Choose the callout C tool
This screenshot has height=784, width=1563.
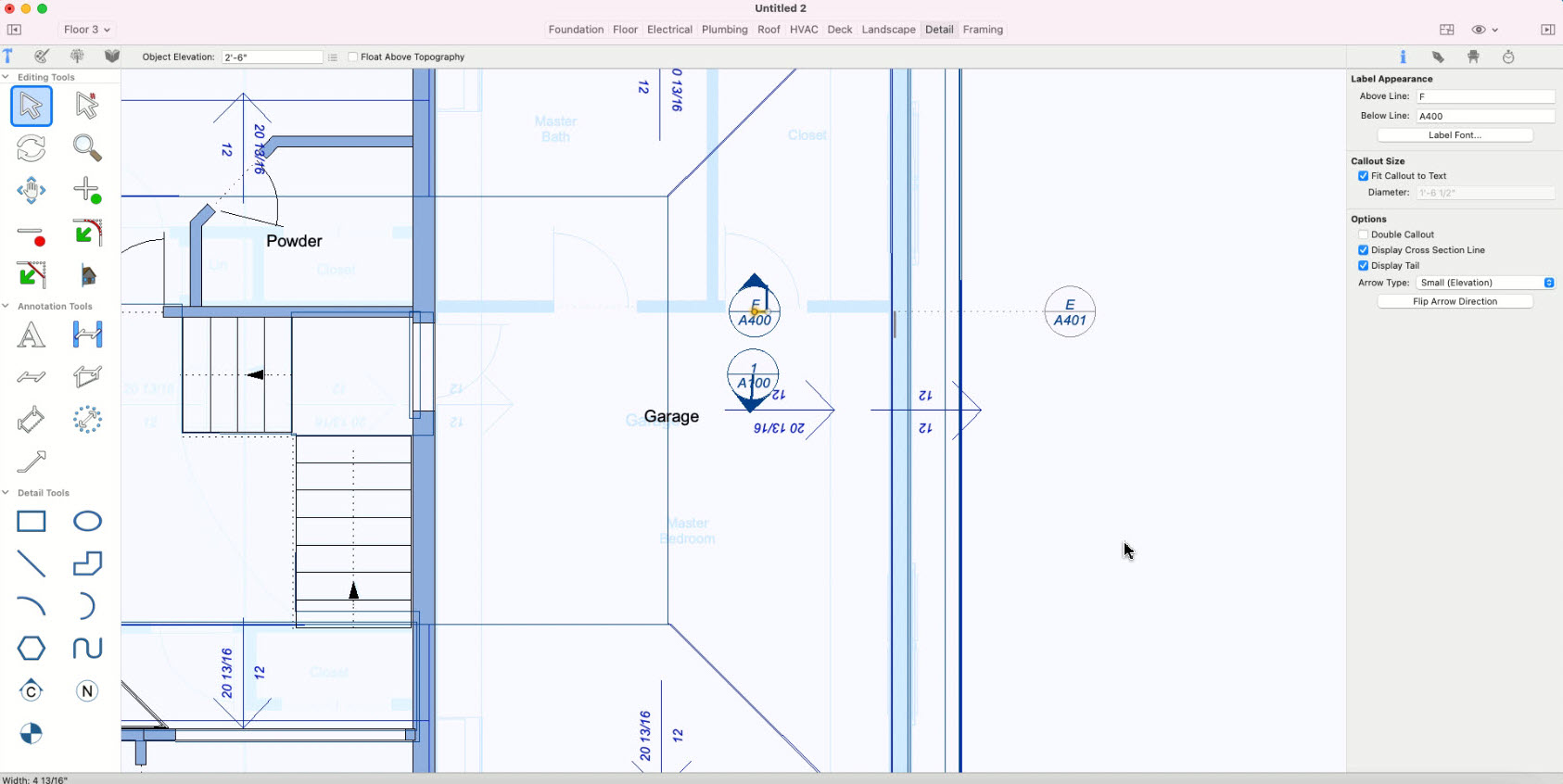pyautogui.click(x=32, y=691)
